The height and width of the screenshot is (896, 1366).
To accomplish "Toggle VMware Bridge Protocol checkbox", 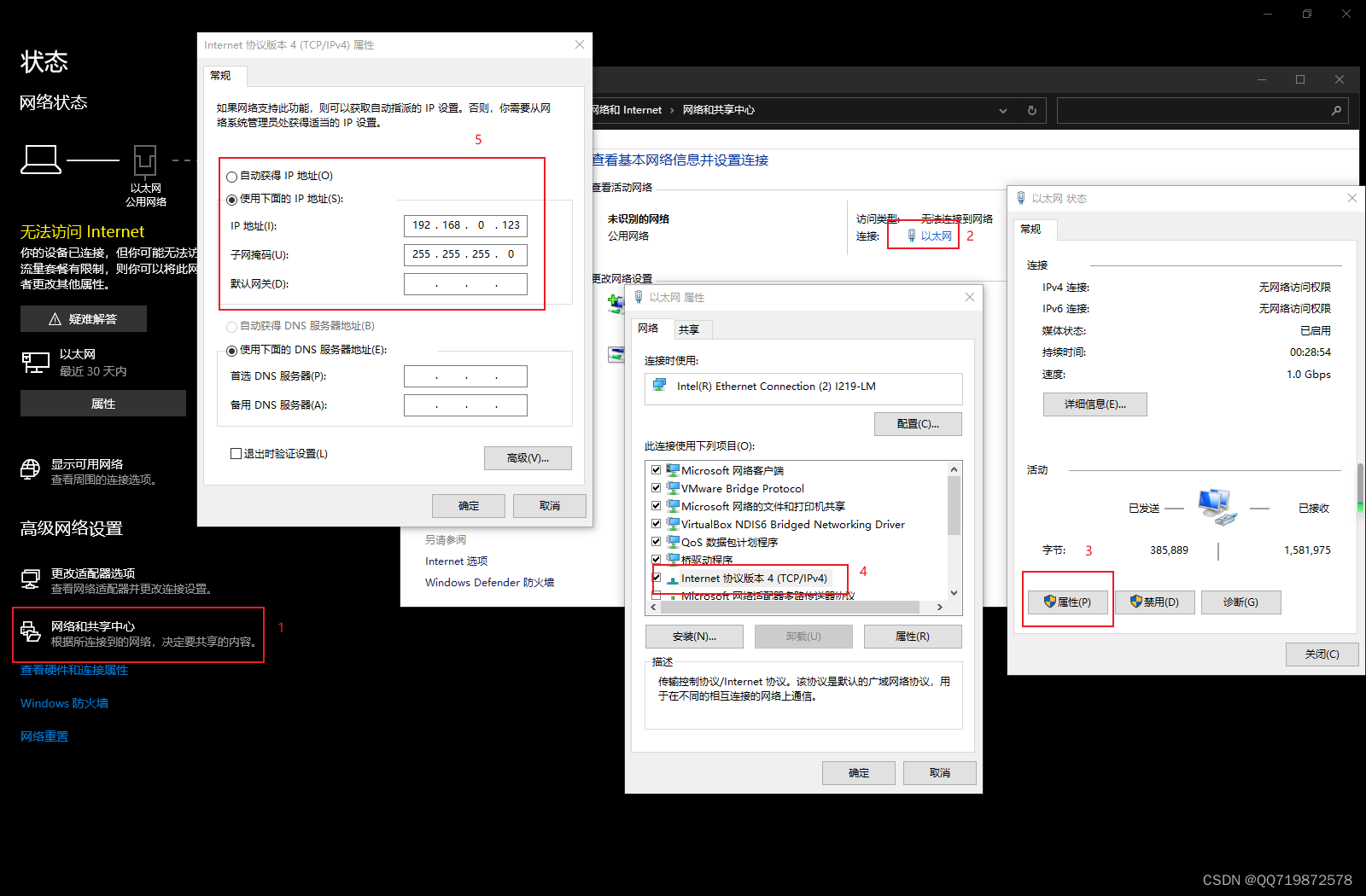I will click(x=656, y=487).
